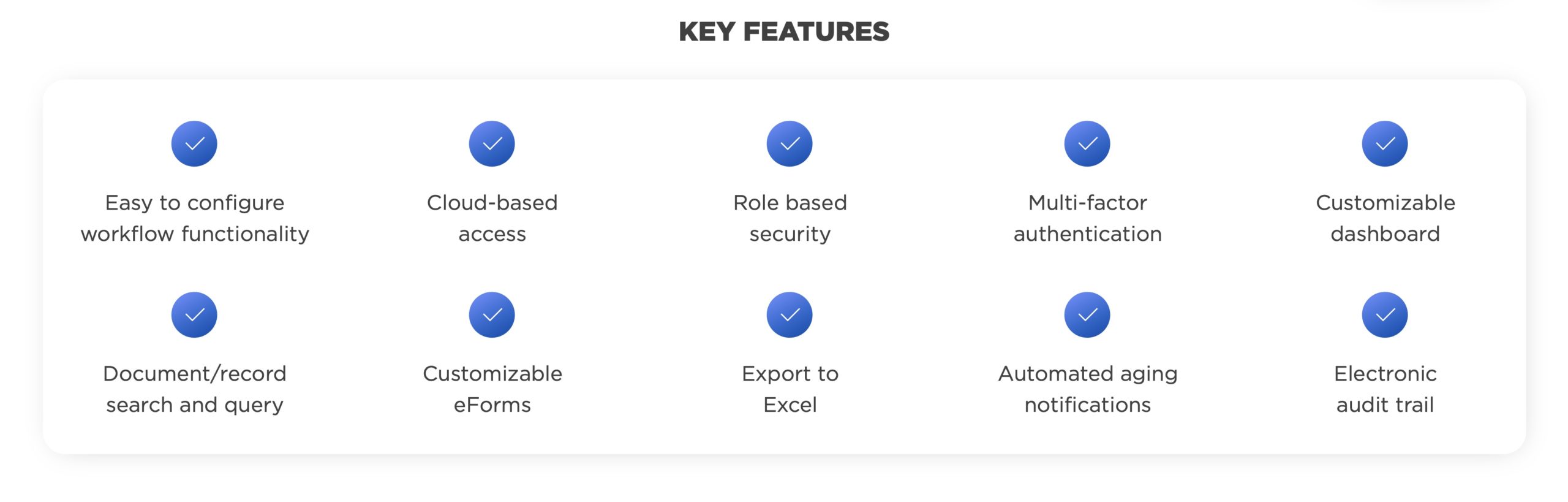Viewport: 1568px width, 502px height.
Task: Click the checkmark icon above Multi-factor authentication
Action: click(1087, 143)
